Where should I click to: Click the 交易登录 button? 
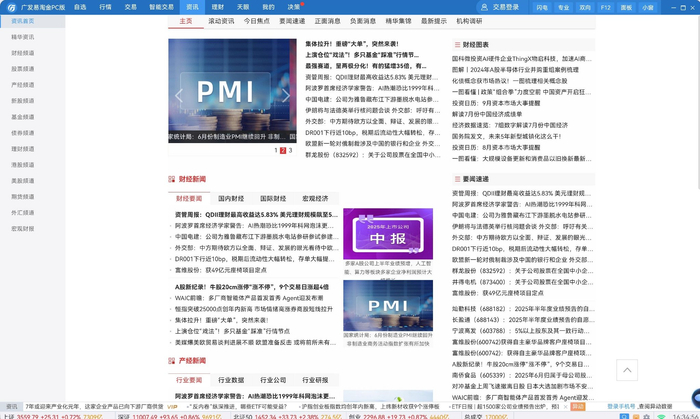(x=505, y=7)
